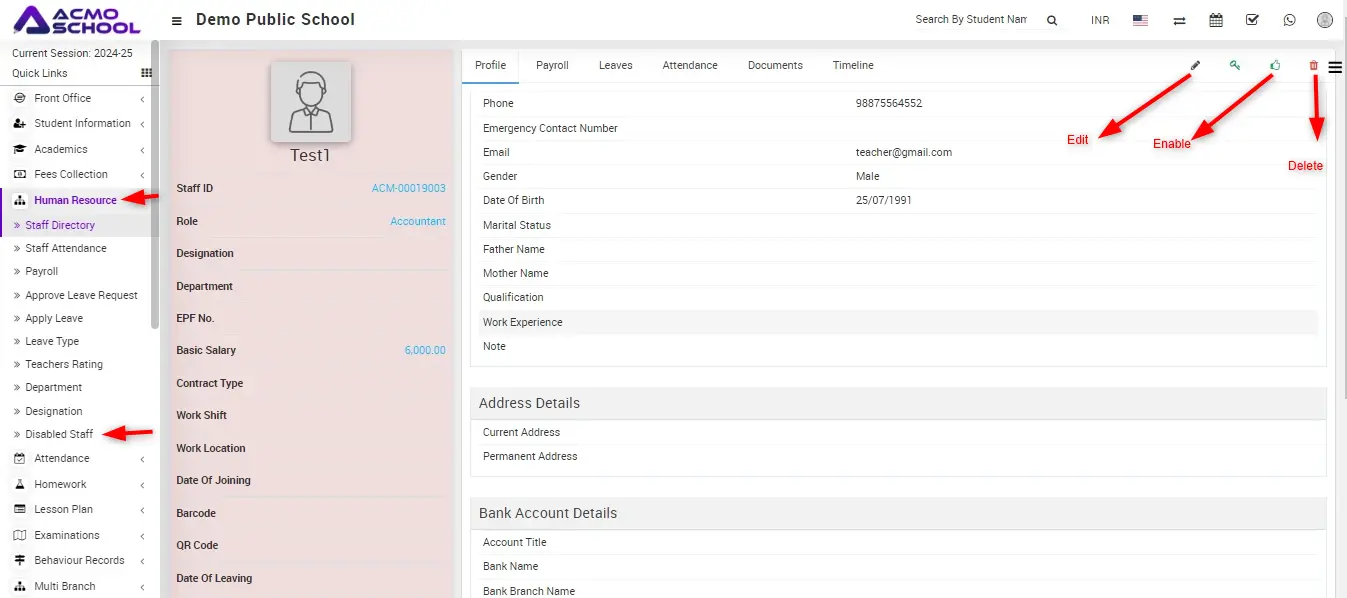Expand the Front Office menu
Screen dimensions: 1347x598
pos(62,98)
